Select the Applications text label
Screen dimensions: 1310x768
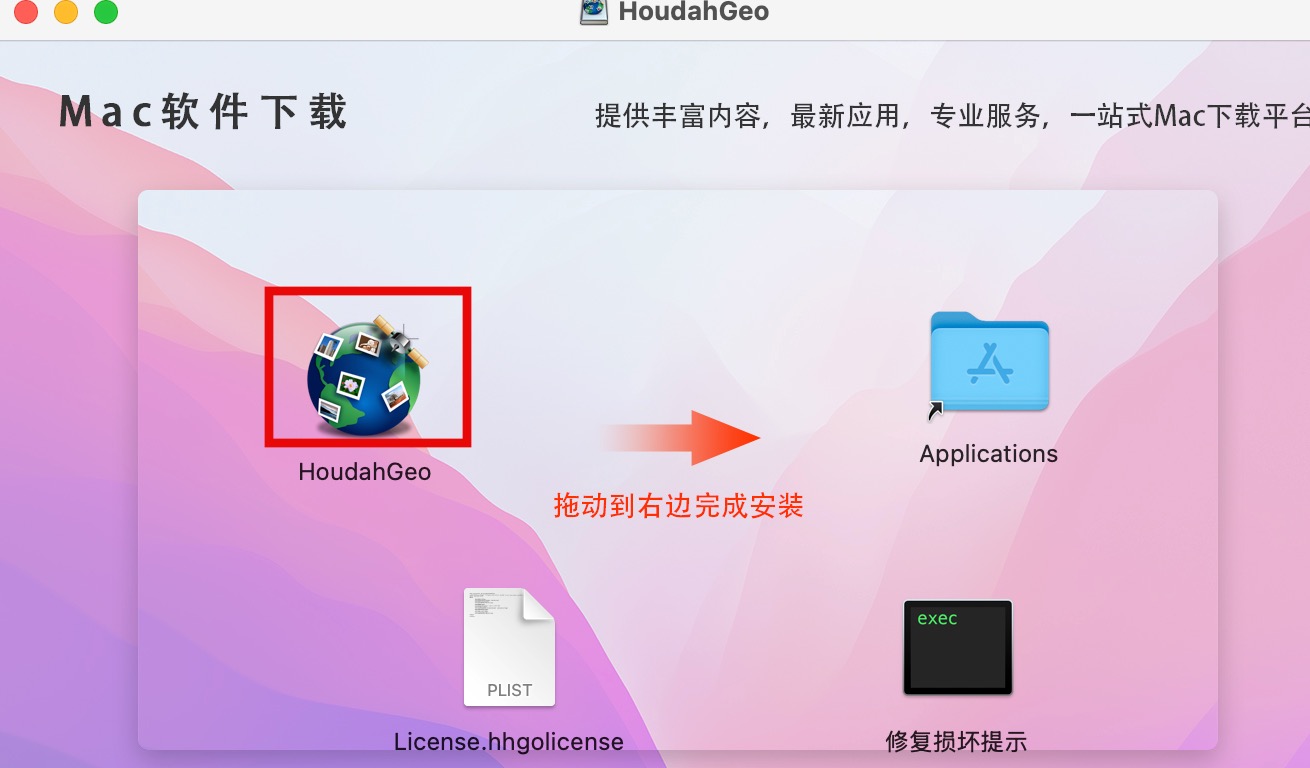tap(989, 454)
